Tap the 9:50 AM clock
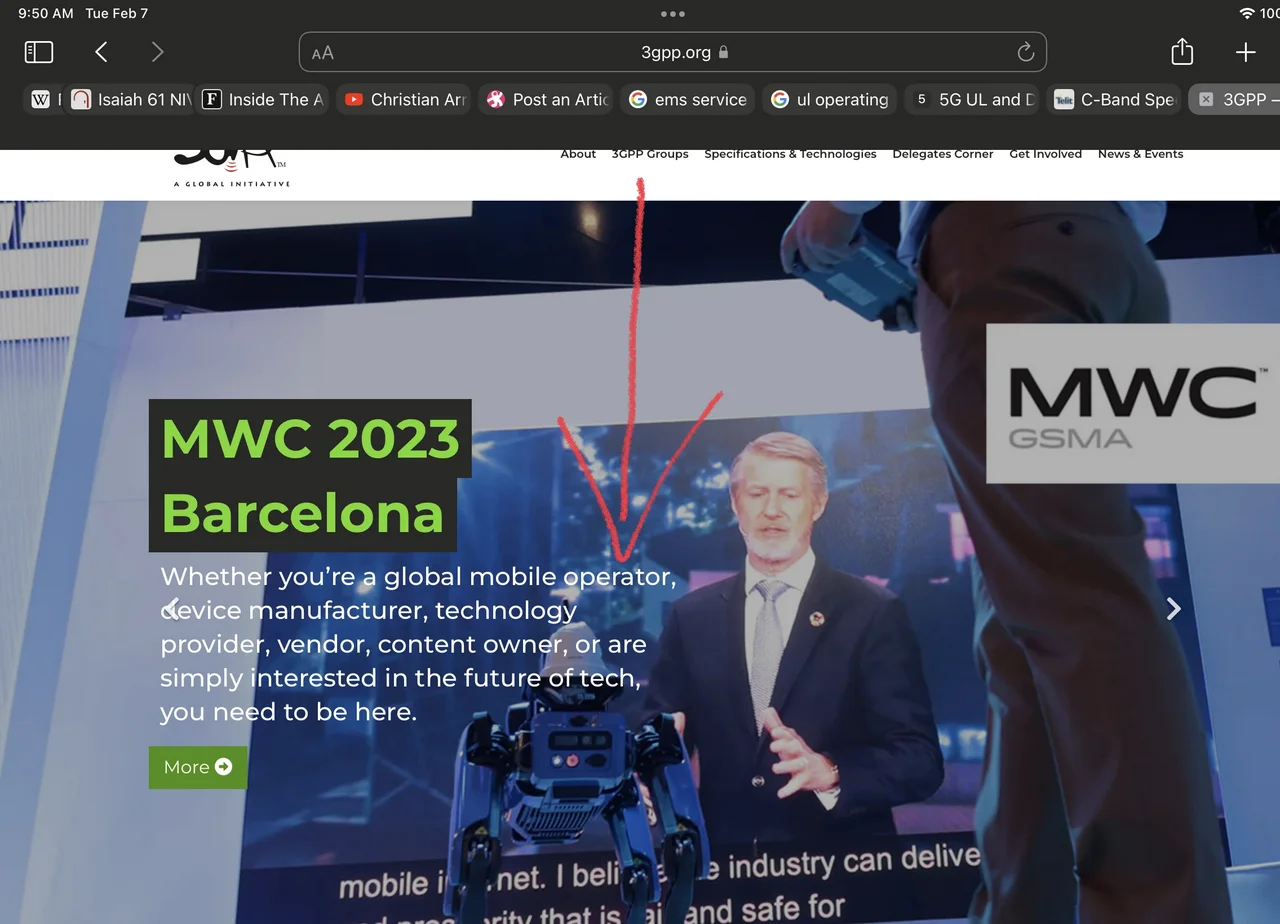 [46, 14]
